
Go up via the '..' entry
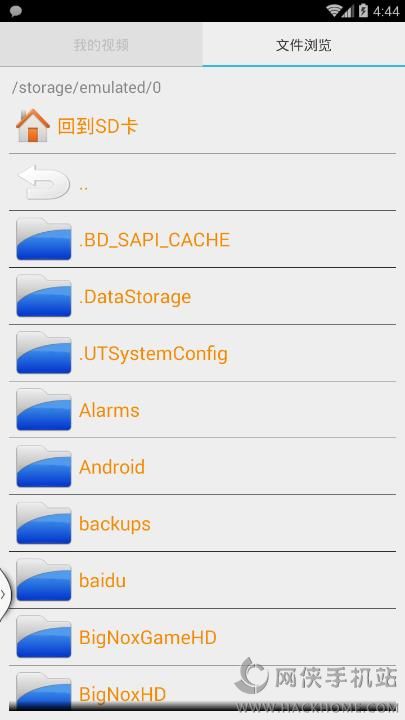pos(202,182)
